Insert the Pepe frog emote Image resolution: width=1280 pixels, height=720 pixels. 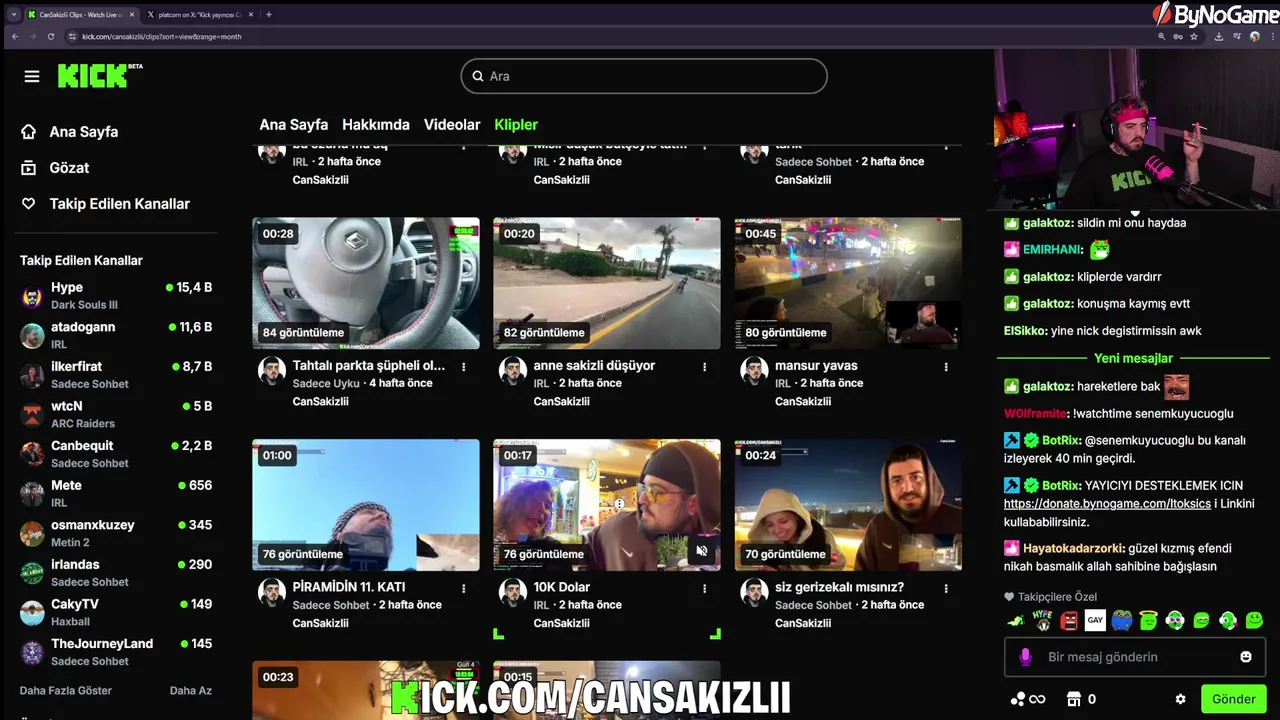(1122, 621)
